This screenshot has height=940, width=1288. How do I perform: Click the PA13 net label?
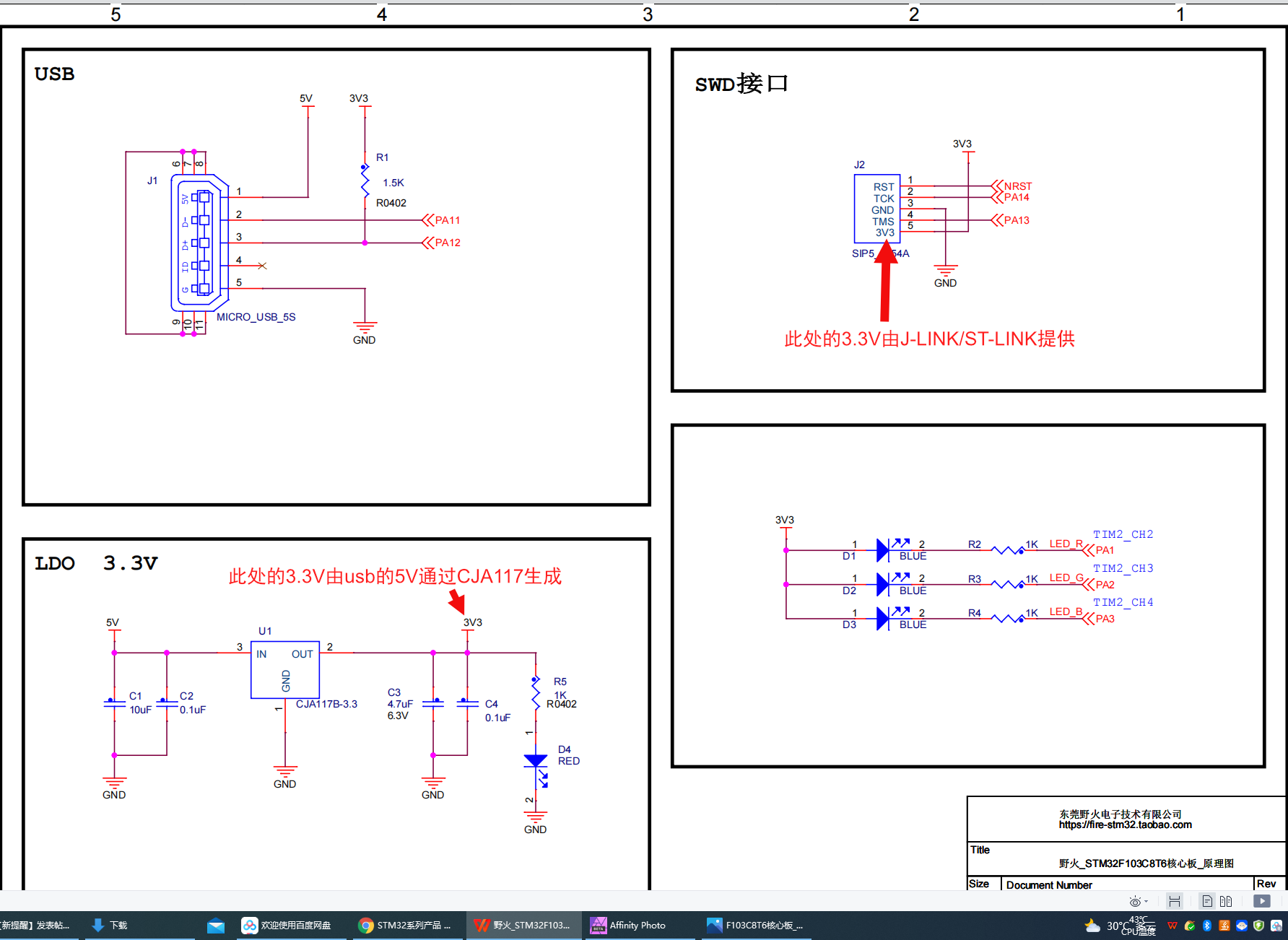(x=1017, y=220)
